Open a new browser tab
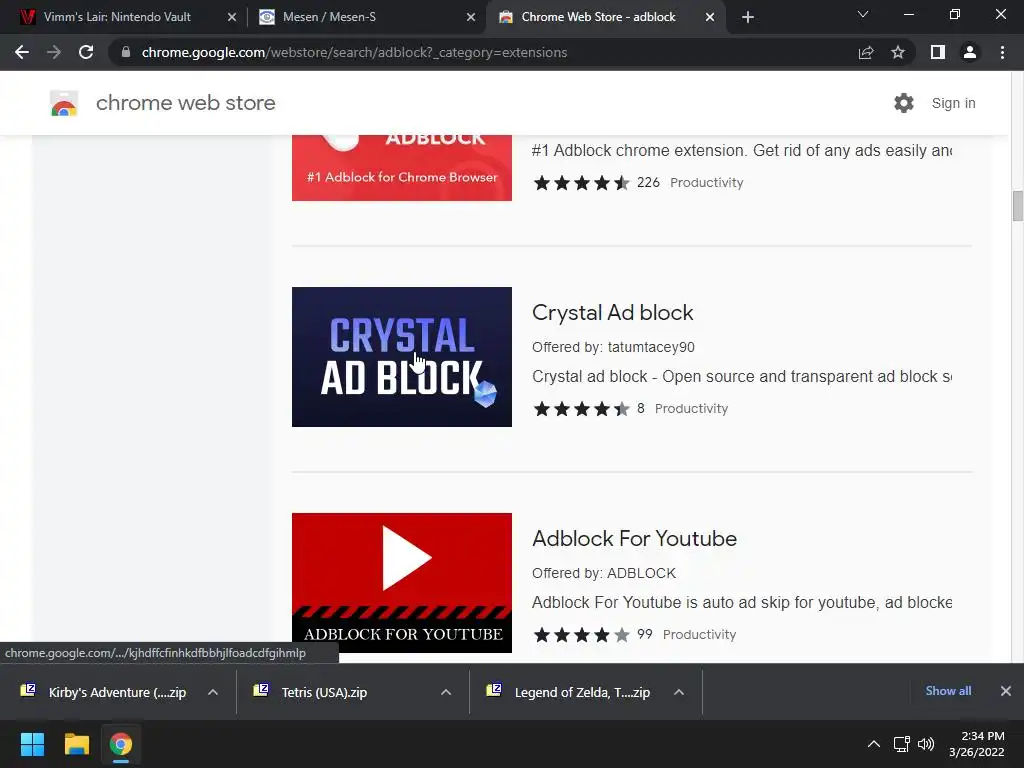1024x768 pixels. (x=748, y=17)
